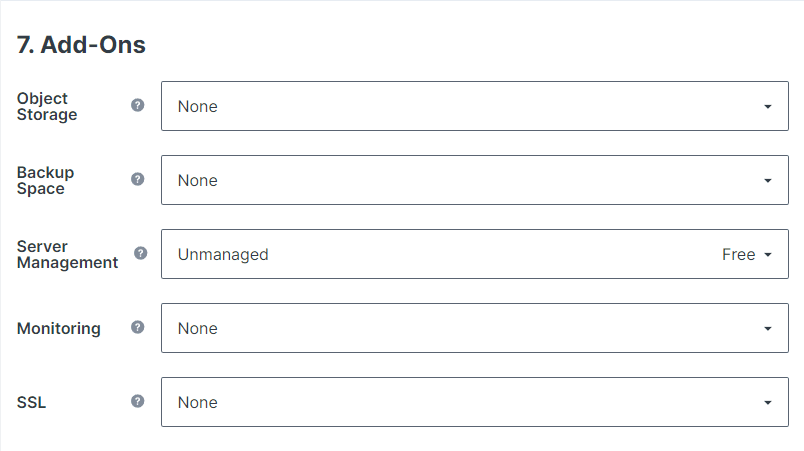The height and width of the screenshot is (451, 804).
Task: Open the Server Management Unmanaged dropdown
Action: pos(475,254)
